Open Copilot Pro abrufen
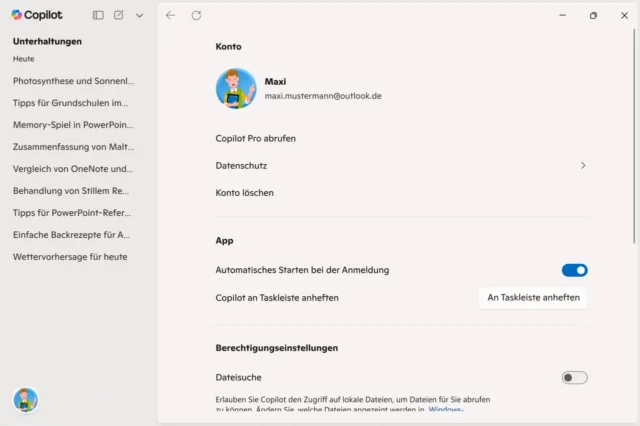The width and height of the screenshot is (640, 426). pos(256,138)
